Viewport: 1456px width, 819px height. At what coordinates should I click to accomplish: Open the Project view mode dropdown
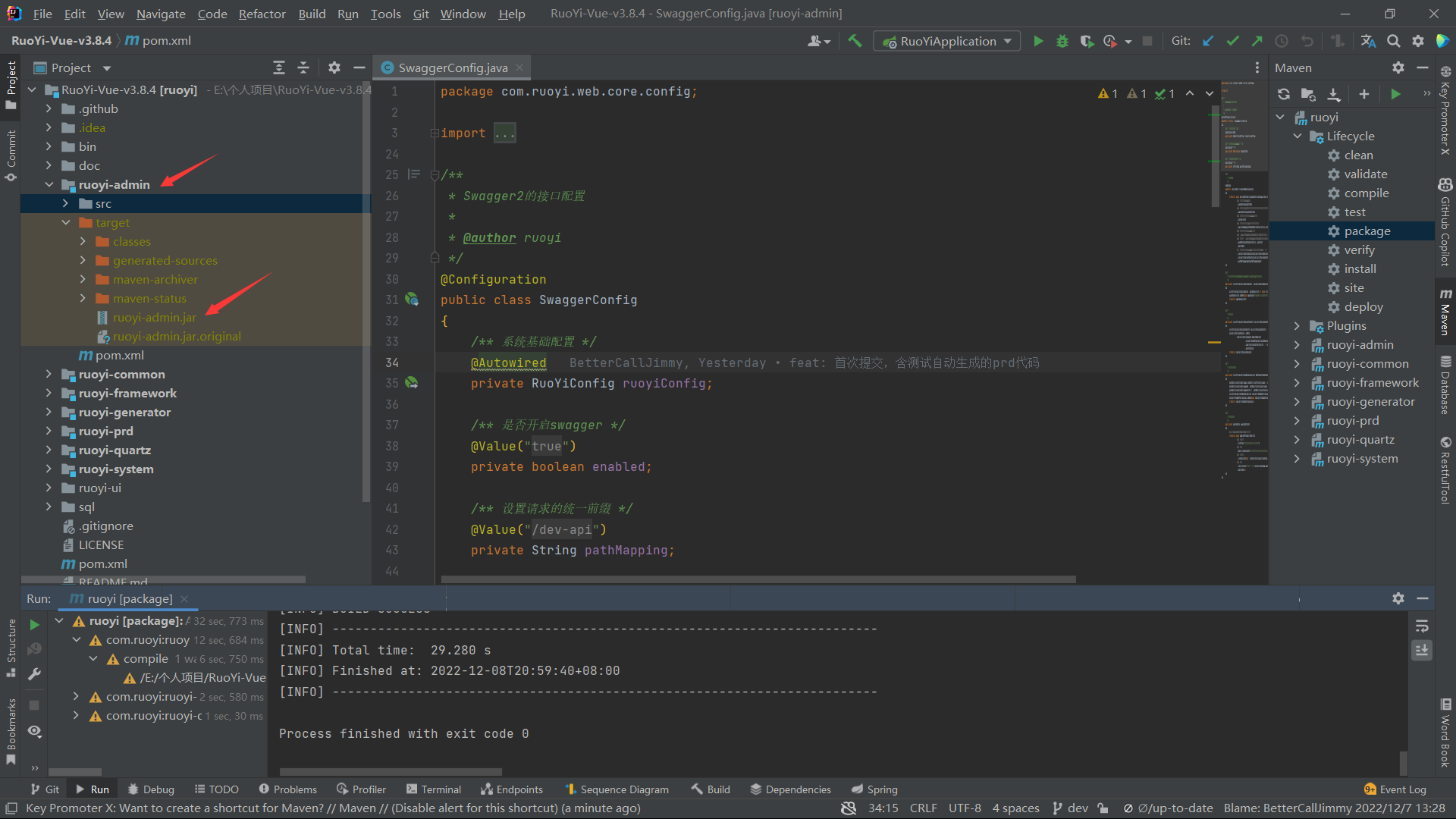click(x=107, y=68)
